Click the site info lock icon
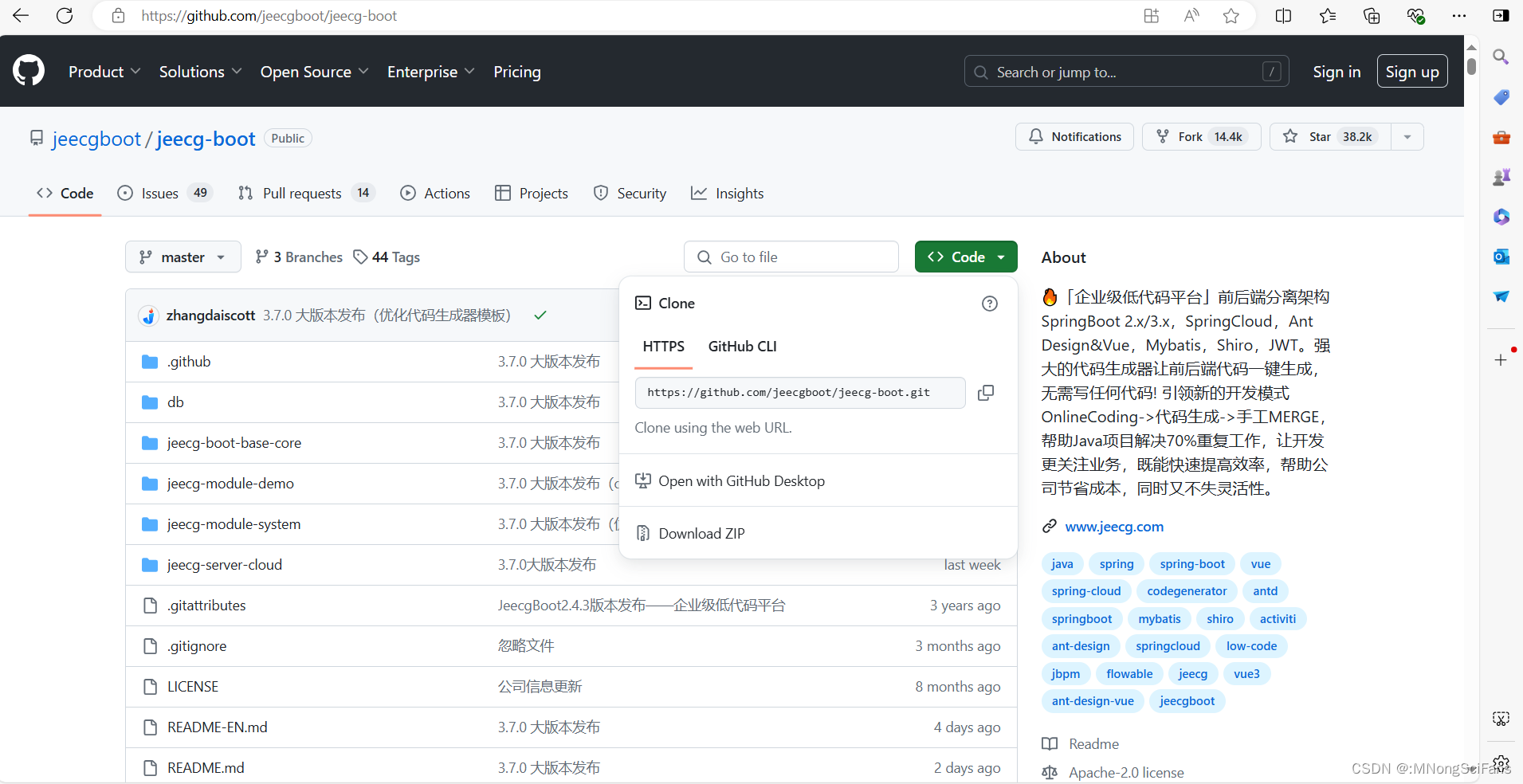Screen dimensions: 1523x784 coord(118,16)
